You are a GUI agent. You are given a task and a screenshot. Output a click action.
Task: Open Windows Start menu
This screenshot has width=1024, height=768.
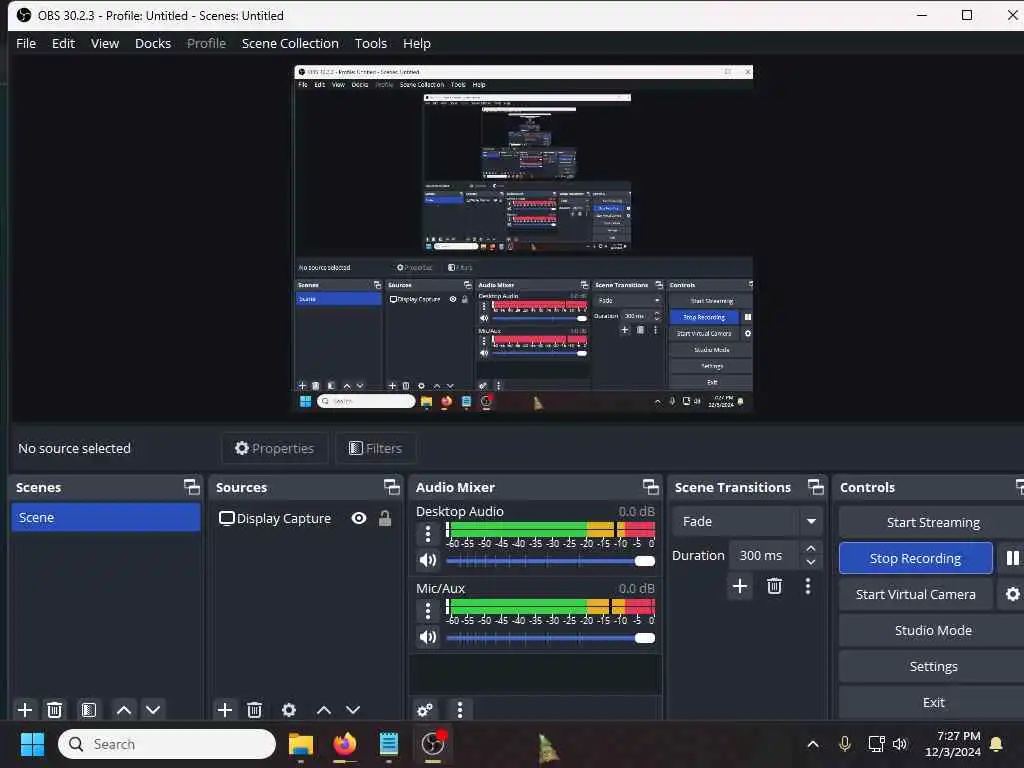tap(32, 744)
